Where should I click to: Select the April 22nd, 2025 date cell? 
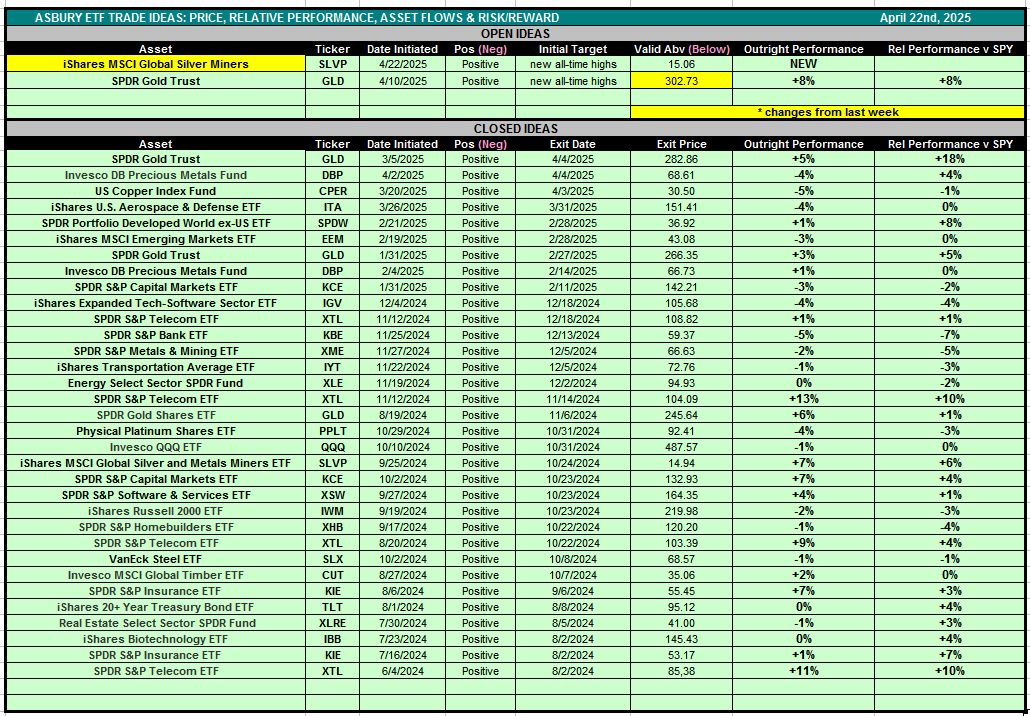925,18
